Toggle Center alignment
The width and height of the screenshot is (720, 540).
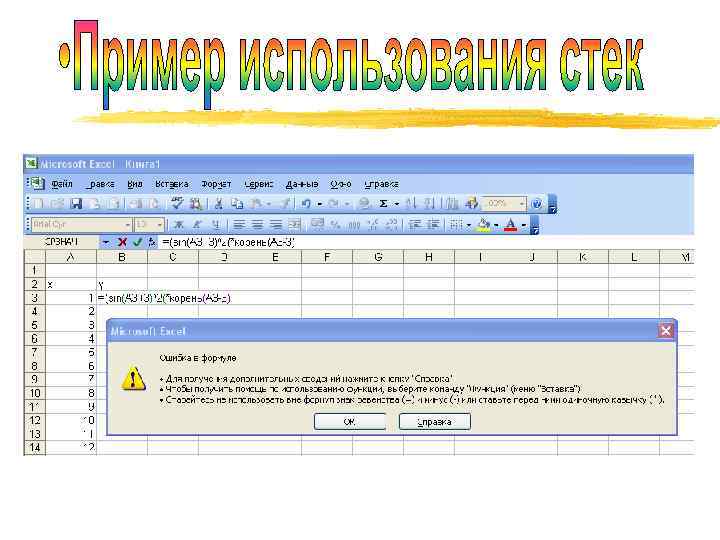258,225
